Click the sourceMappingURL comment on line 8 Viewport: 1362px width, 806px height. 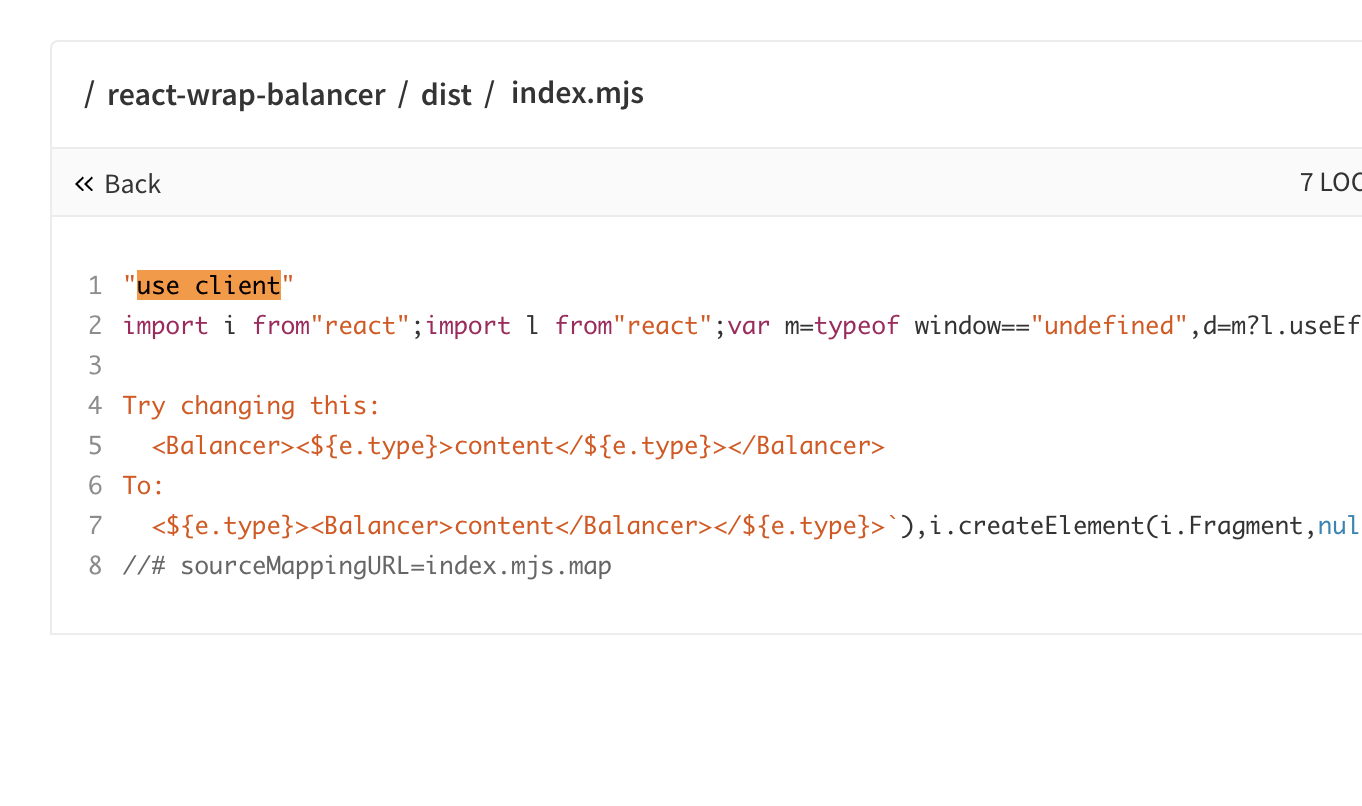coord(366,565)
